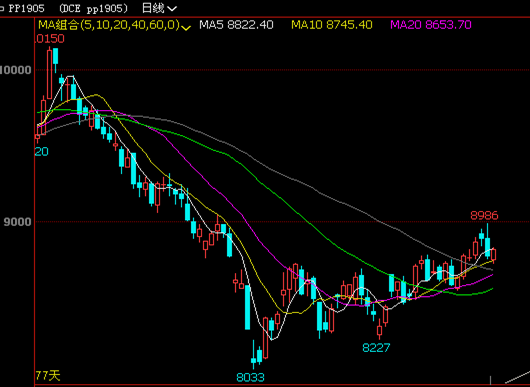Select the last red candlestick on the chart

493,255
